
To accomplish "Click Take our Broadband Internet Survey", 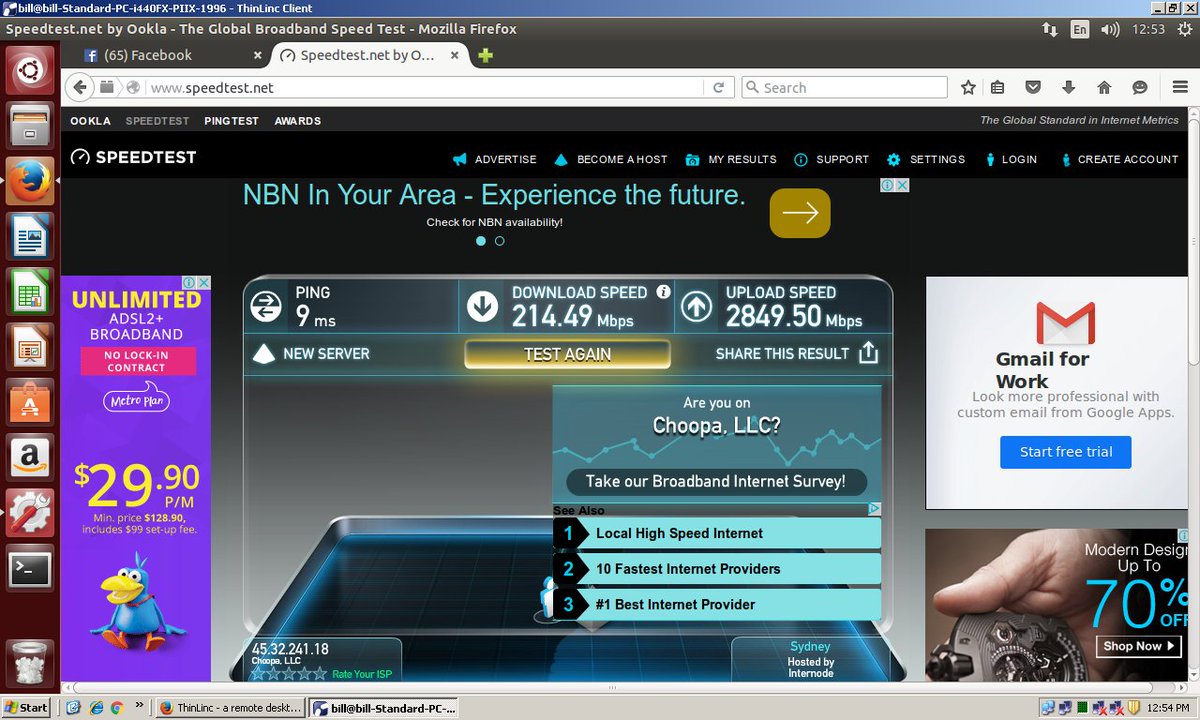I will (x=715, y=481).
